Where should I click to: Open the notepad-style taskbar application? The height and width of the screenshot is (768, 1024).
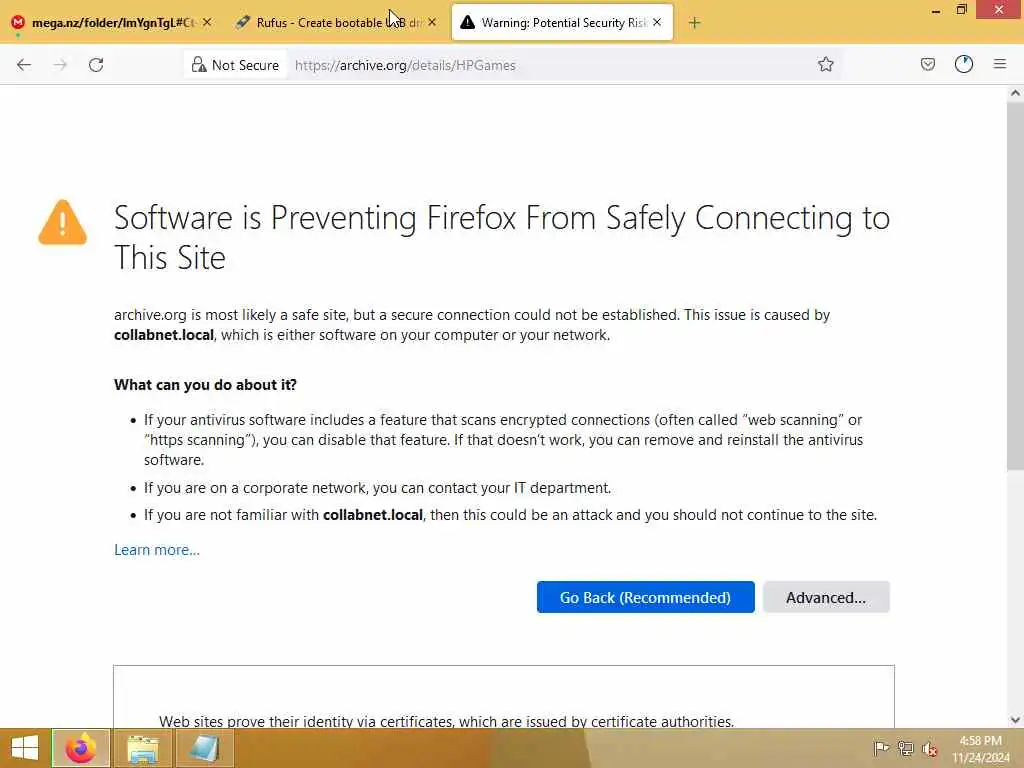[x=204, y=748]
